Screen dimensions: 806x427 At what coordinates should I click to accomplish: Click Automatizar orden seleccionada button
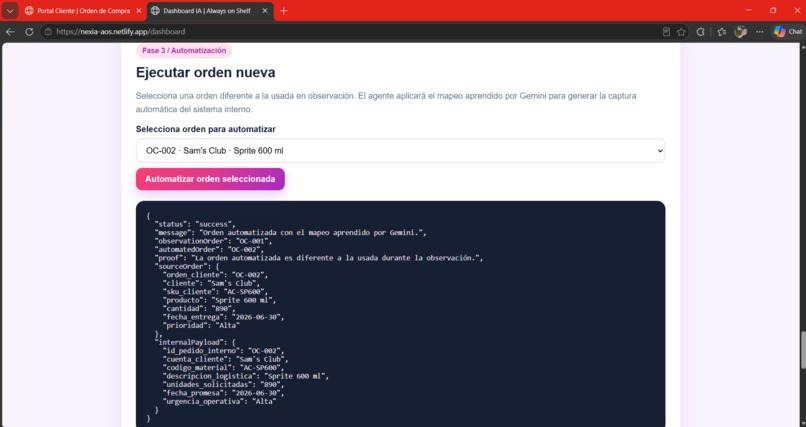tap(210, 179)
